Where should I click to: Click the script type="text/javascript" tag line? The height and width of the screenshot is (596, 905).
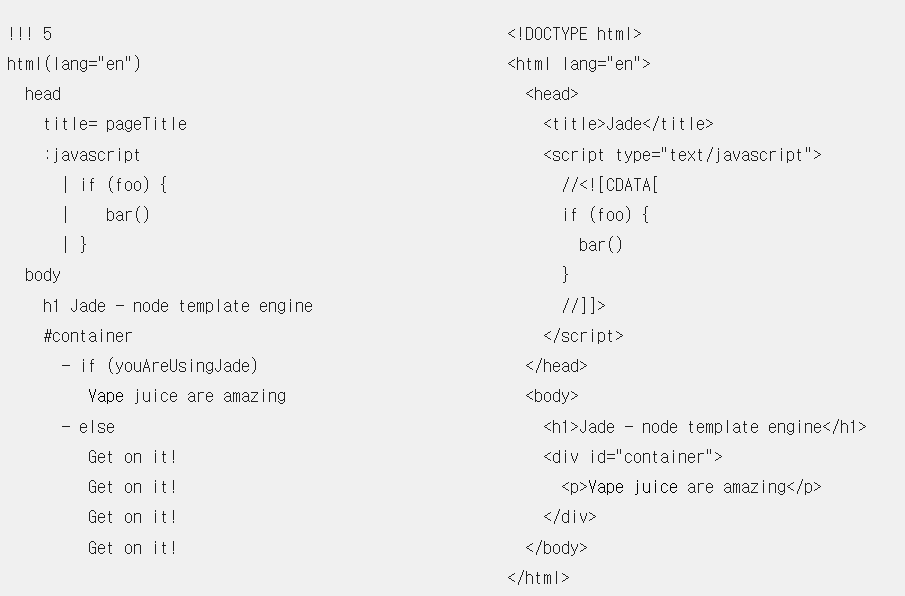[x=682, y=155]
